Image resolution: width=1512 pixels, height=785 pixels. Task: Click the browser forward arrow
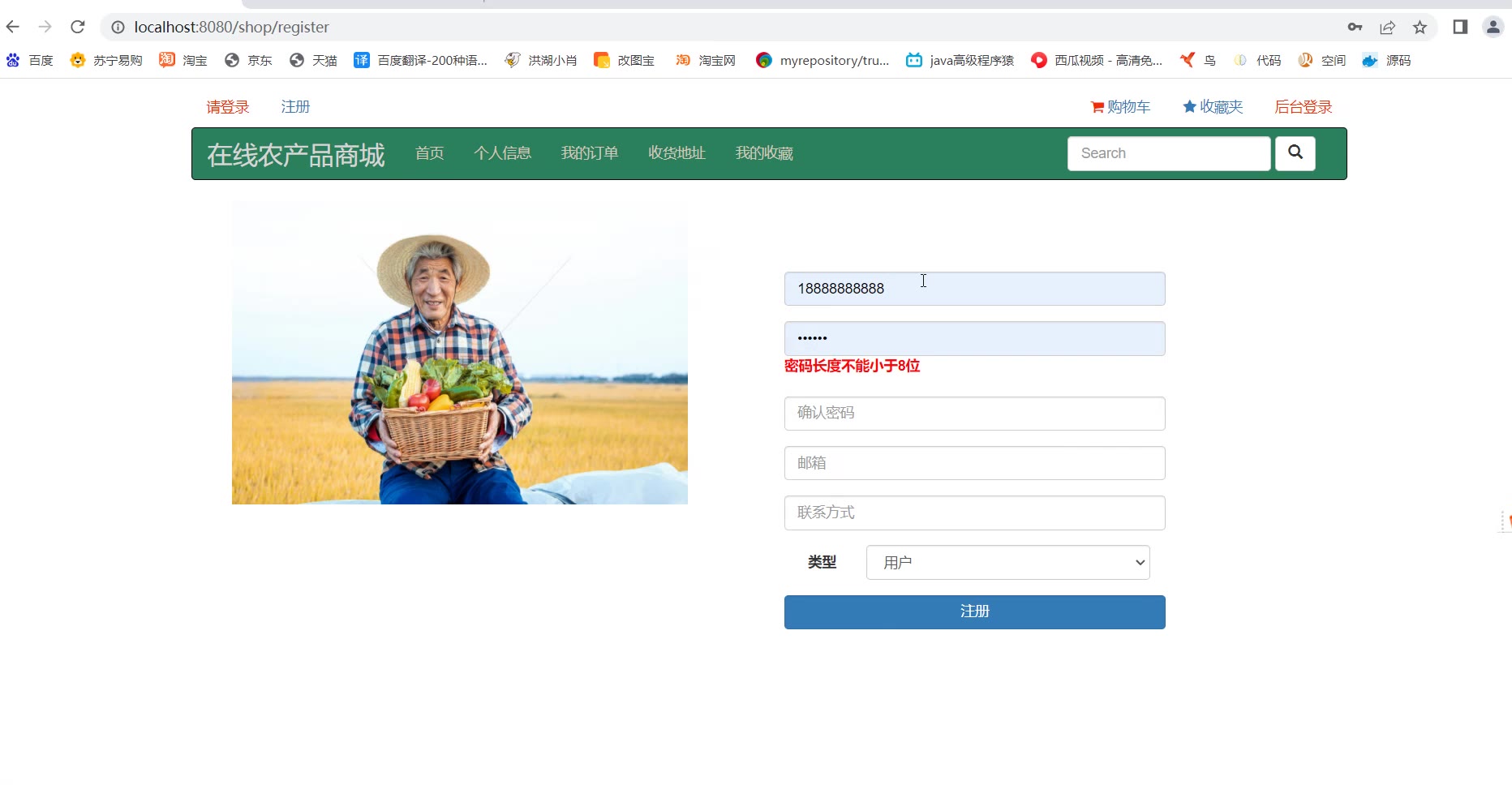click(45, 27)
